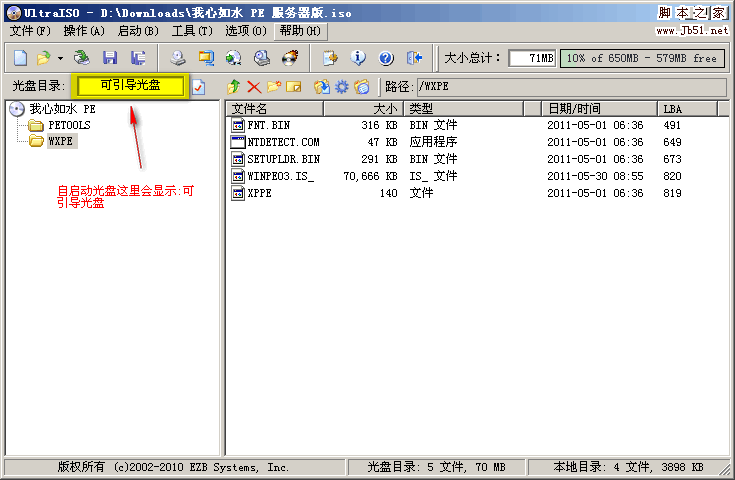Sort by 文件名 column header
The height and width of the screenshot is (480, 735).
pos(276,109)
